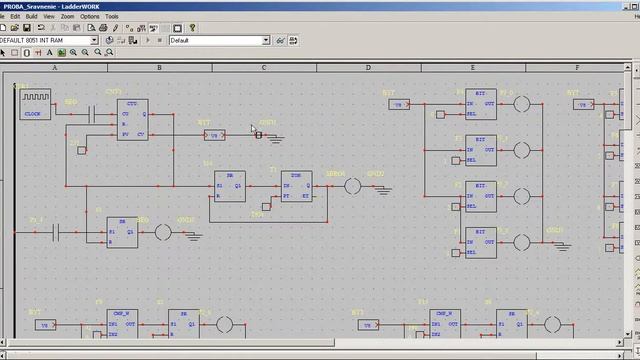Open the Tools menu
The image size is (640, 360).
pos(112,17)
